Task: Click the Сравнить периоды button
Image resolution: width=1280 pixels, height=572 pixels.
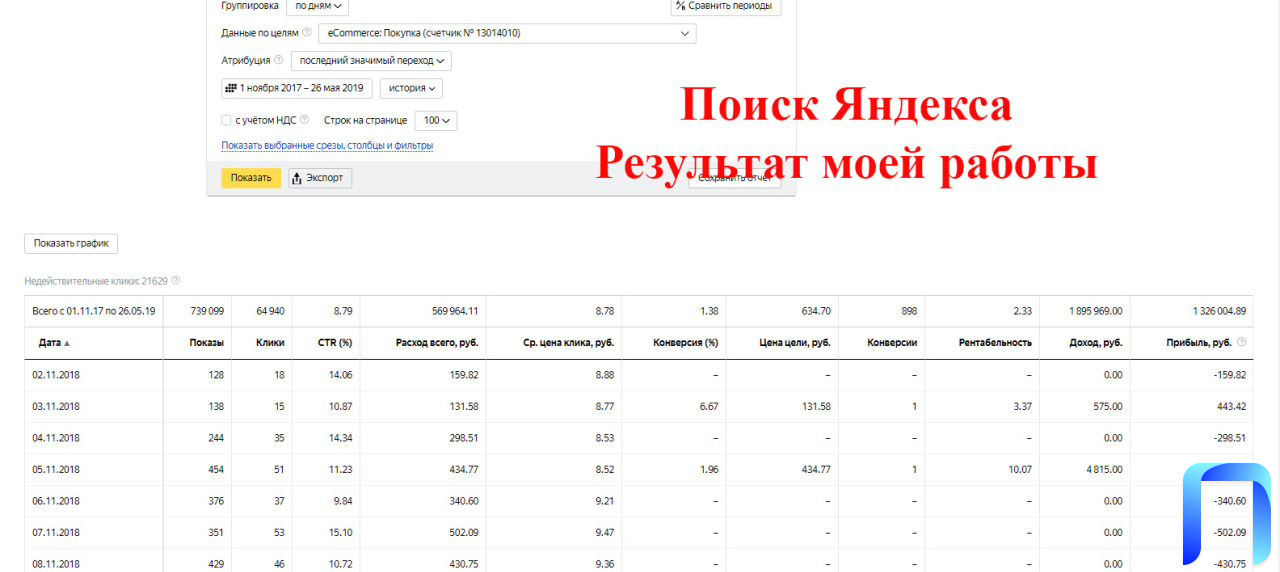Action: click(x=725, y=6)
